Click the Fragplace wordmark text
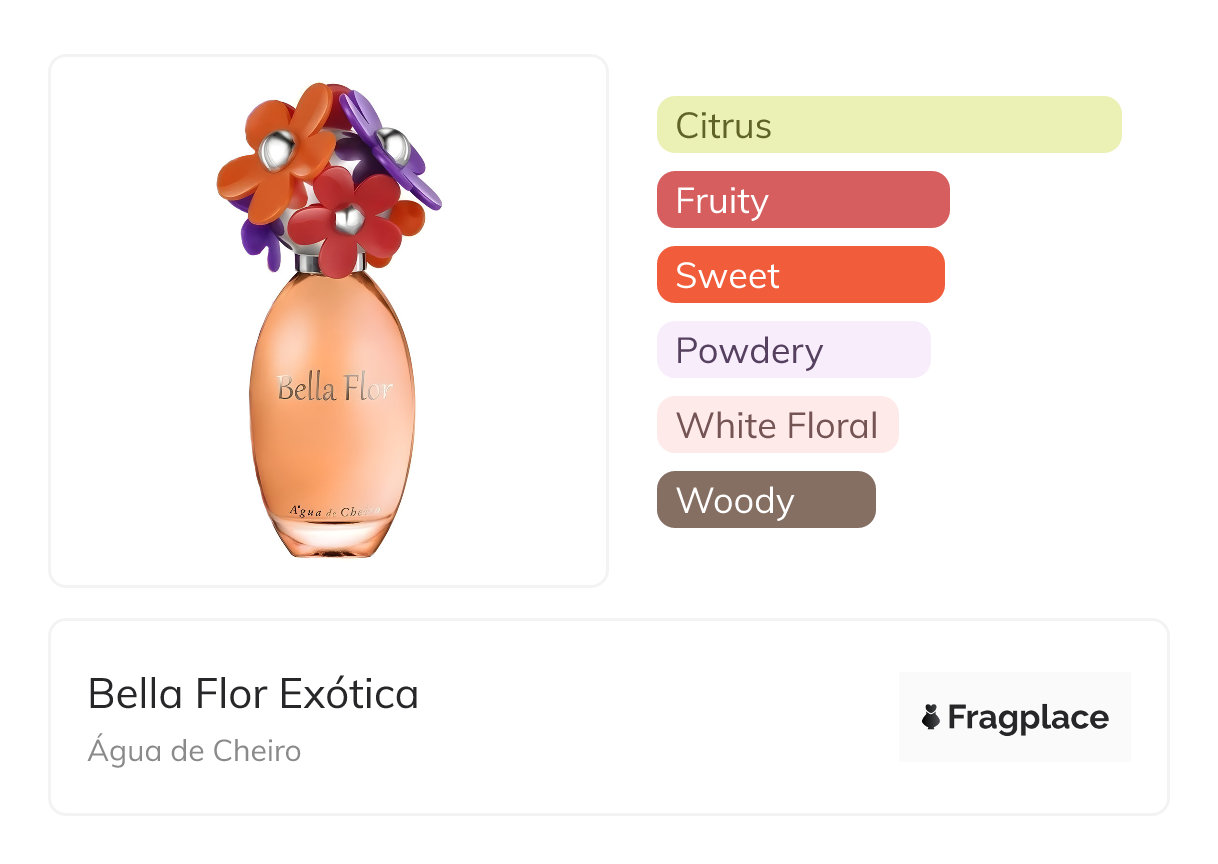The height and width of the screenshot is (864, 1218). [x=1028, y=718]
